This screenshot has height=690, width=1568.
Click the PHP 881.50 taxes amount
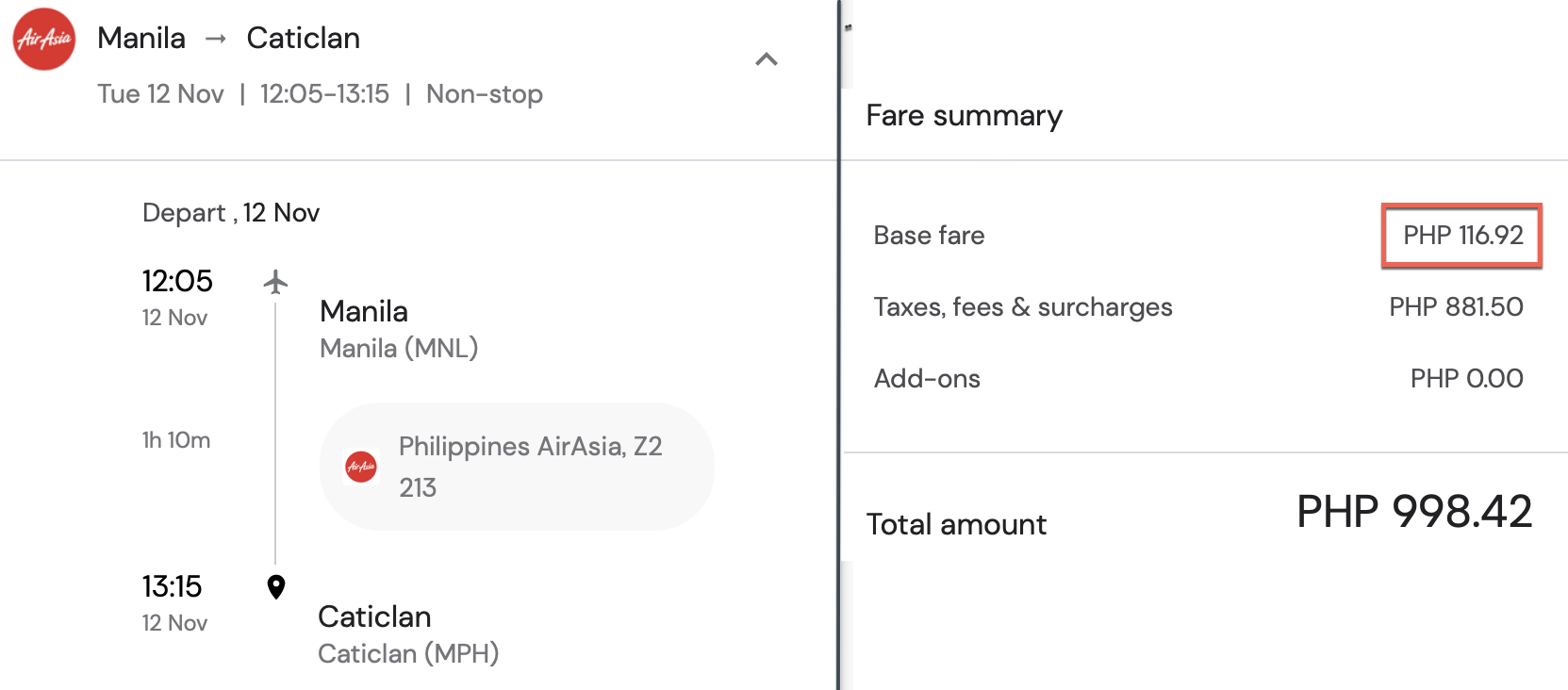1456,307
